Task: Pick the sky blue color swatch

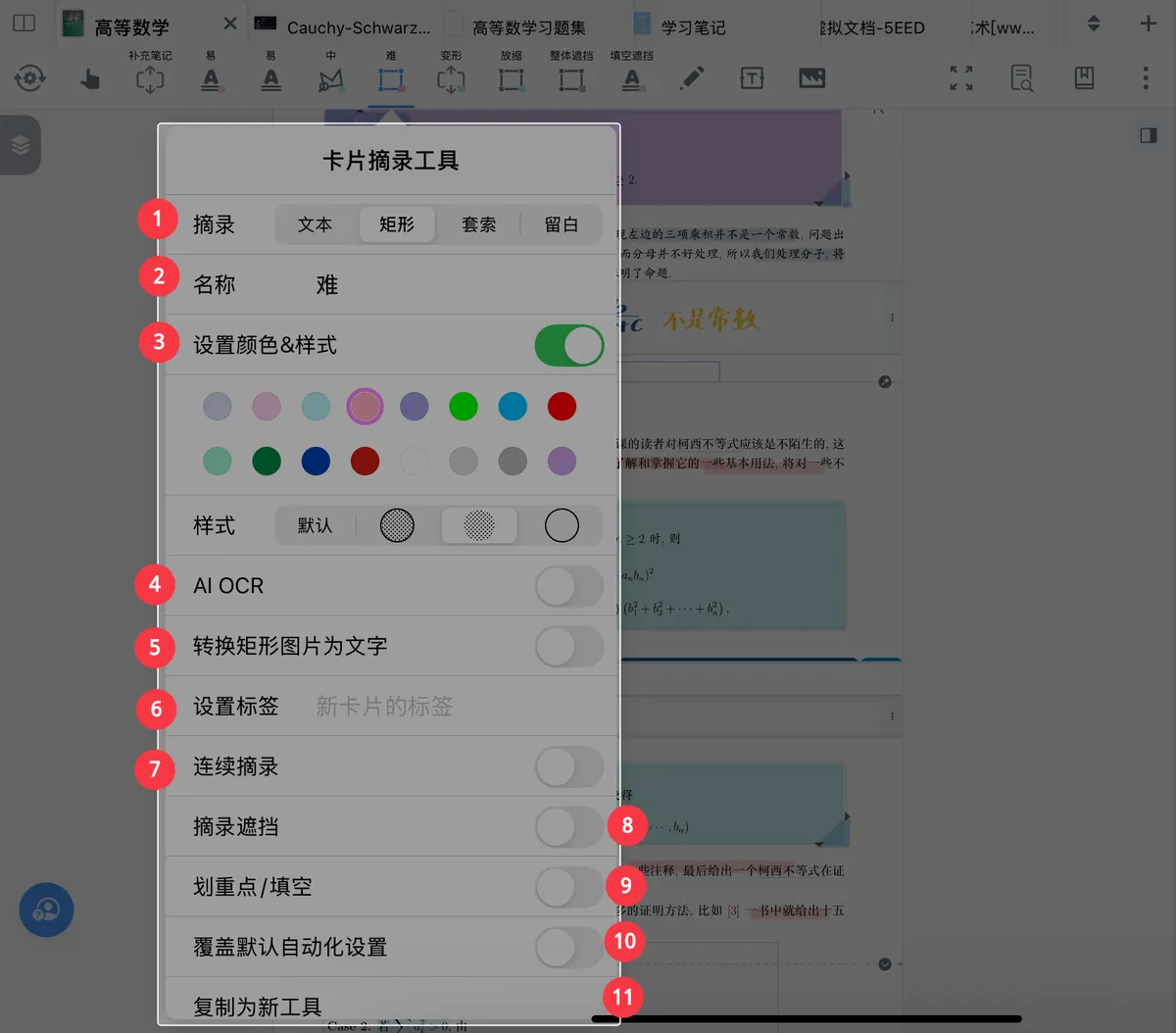Action: (x=513, y=406)
